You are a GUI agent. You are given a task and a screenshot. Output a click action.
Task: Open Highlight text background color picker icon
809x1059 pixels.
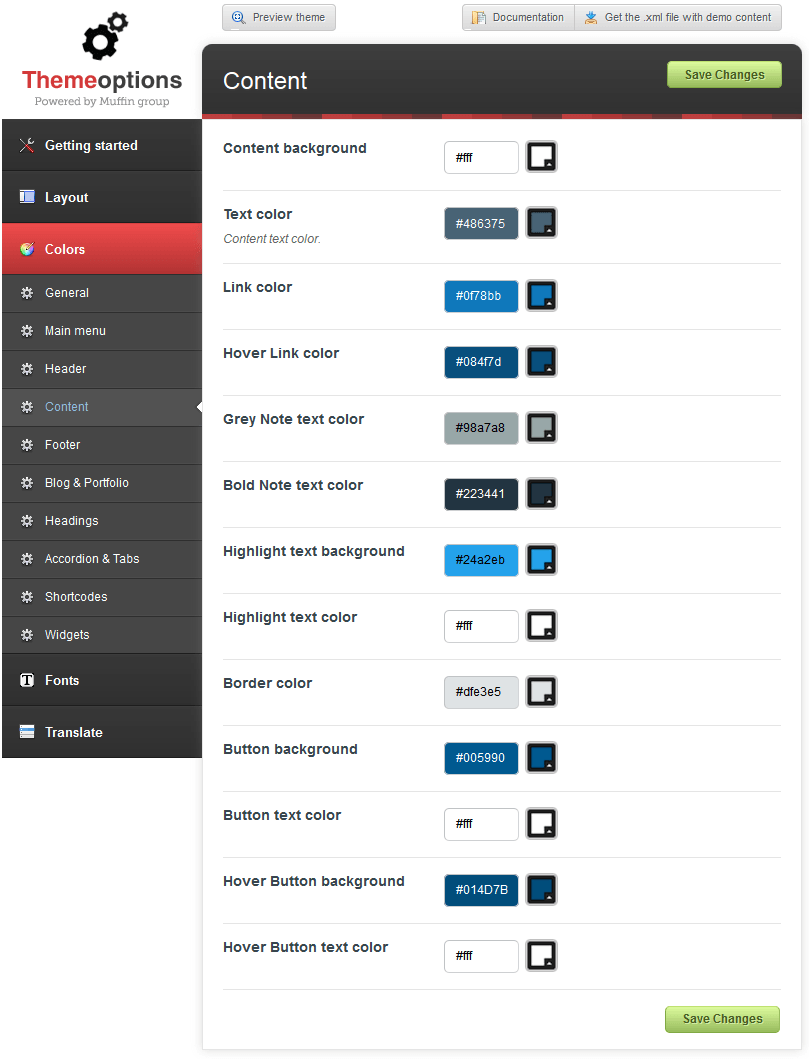[542, 560]
